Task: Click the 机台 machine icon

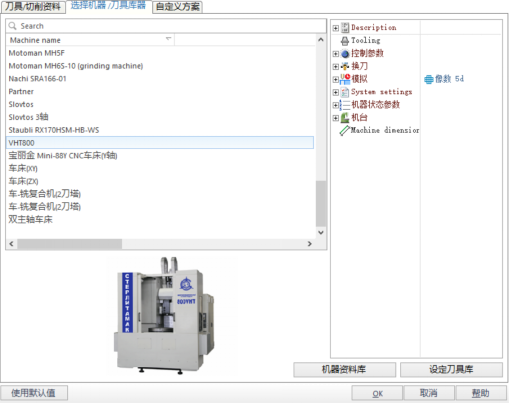Action: coord(345,117)
